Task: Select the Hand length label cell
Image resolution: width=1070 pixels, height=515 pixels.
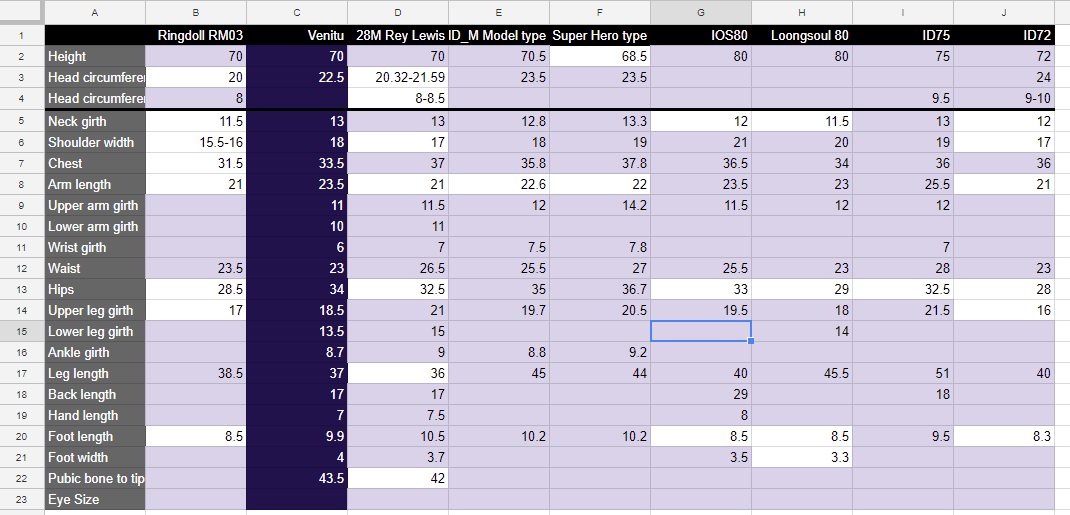Action: (95, 415)
